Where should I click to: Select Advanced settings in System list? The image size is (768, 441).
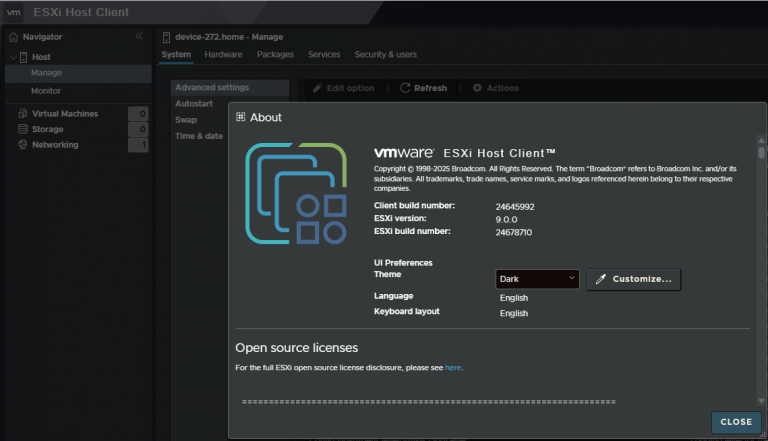230,88
